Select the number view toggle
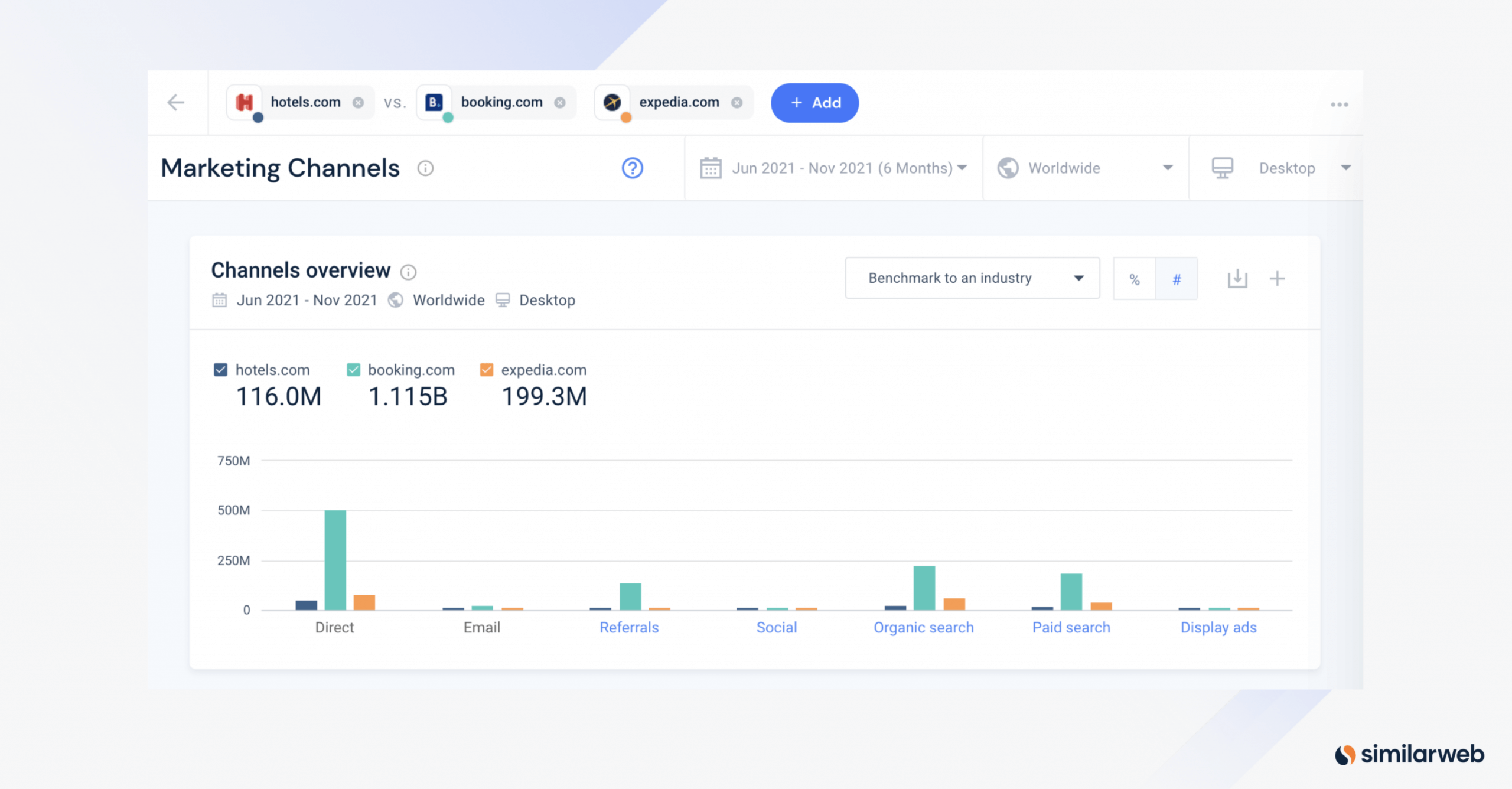This screenshot has width=1512, height=789. 1177,278
